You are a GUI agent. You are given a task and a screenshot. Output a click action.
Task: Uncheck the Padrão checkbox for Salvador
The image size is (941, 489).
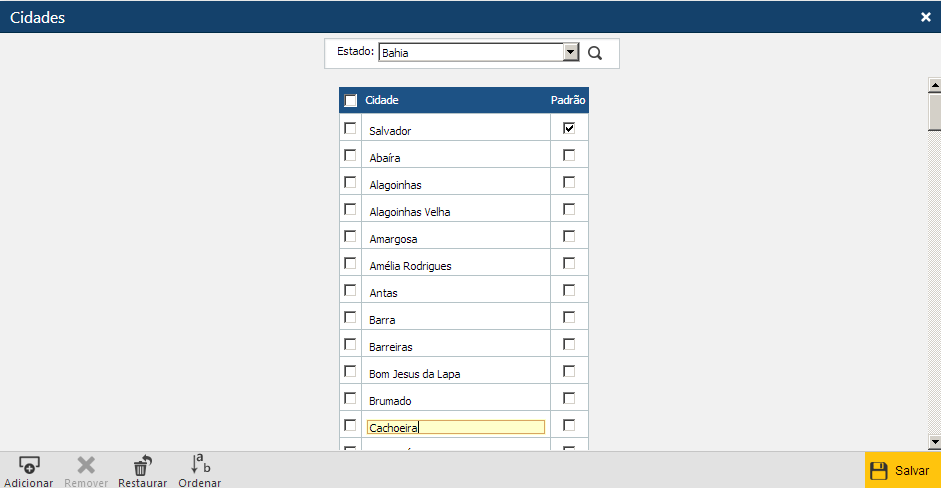tap(569, 129)
